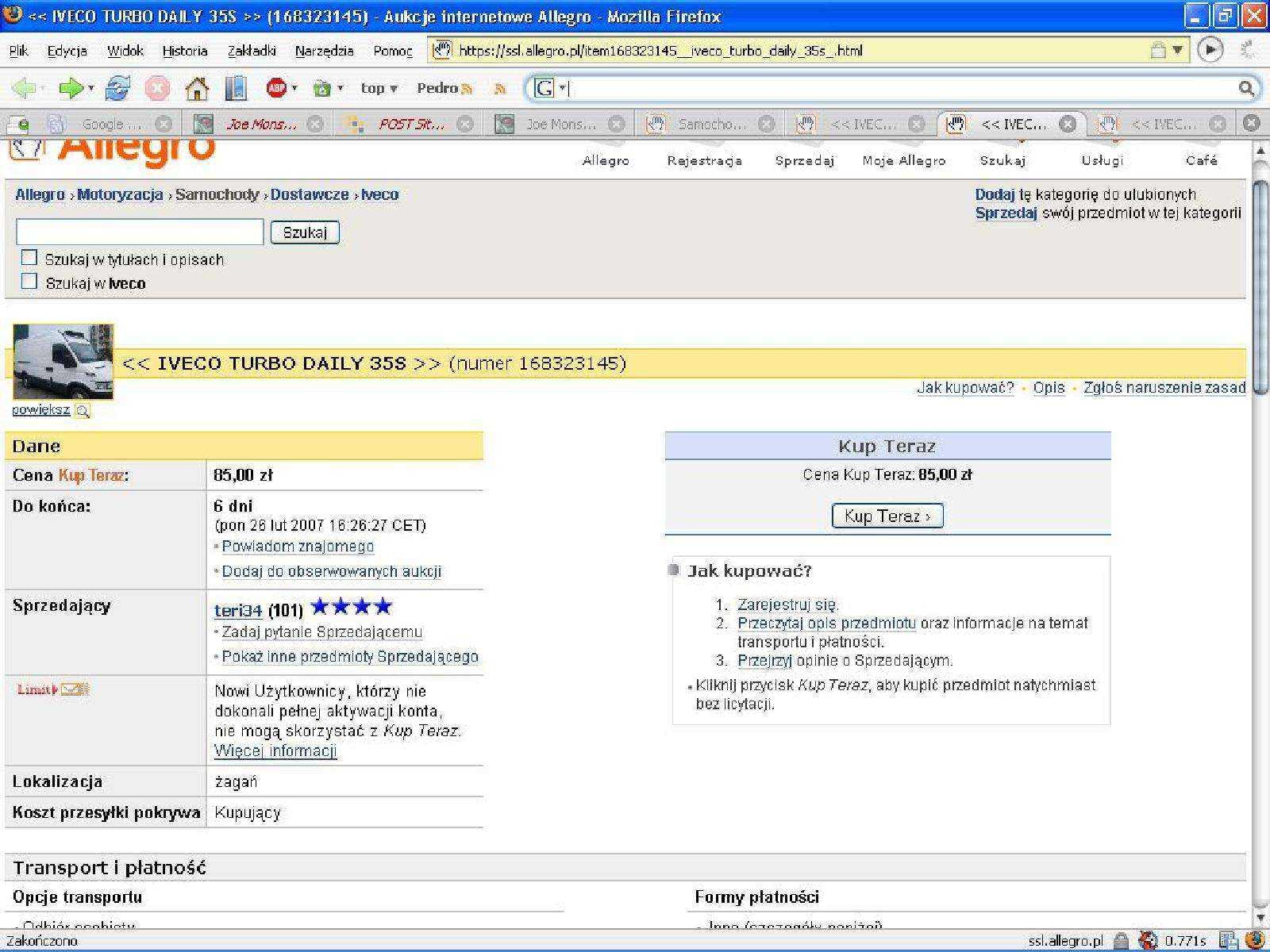Stop loading with the red Stop icon
Viewport: 1270px width, 952px height.
point(157,88)
